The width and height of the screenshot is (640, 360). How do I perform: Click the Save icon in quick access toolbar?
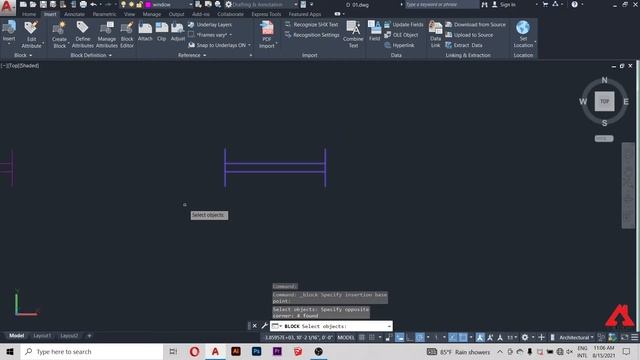click(43, 4)
